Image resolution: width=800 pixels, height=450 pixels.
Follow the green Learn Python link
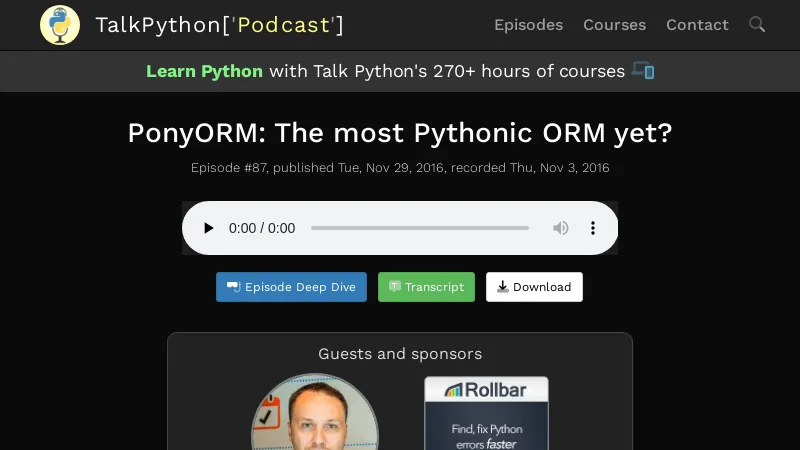pos(204,71)
